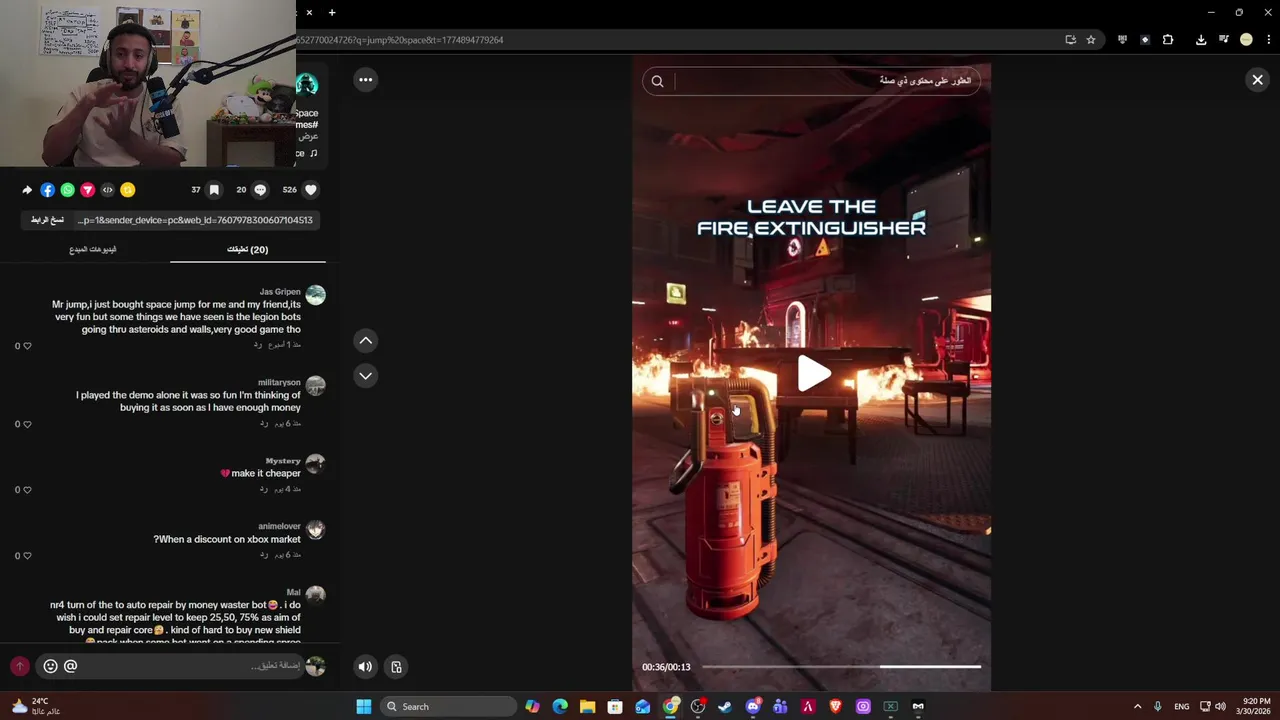The width and height of the screenshot is (1280, 720).
Task: Open more share options arrow
Action: (x=27, y=190)
